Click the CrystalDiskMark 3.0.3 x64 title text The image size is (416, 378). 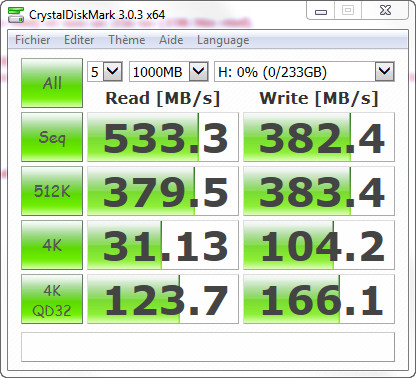[97, 15]
